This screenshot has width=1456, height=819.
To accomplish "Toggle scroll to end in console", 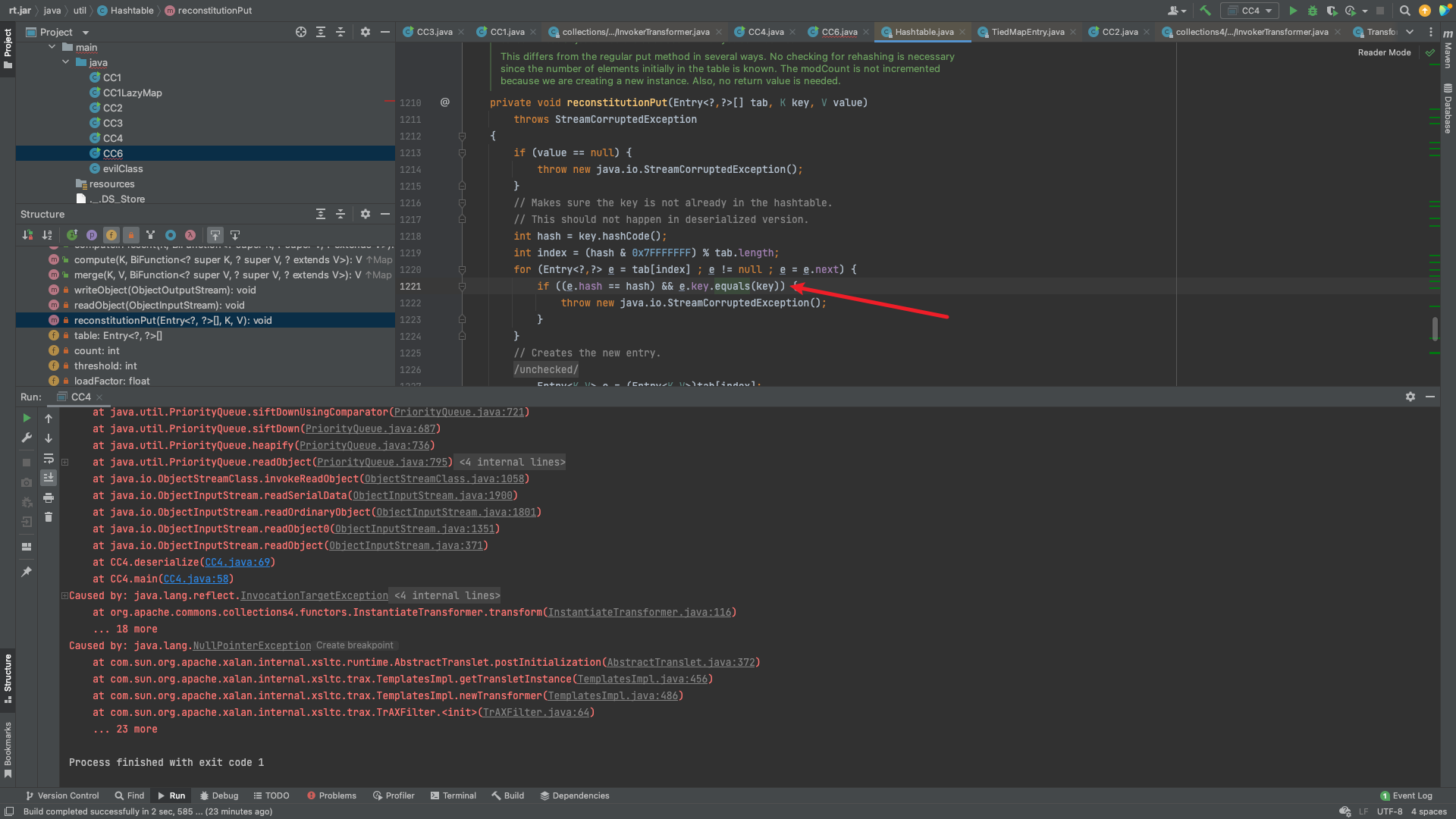I will [x=49, y=478].
